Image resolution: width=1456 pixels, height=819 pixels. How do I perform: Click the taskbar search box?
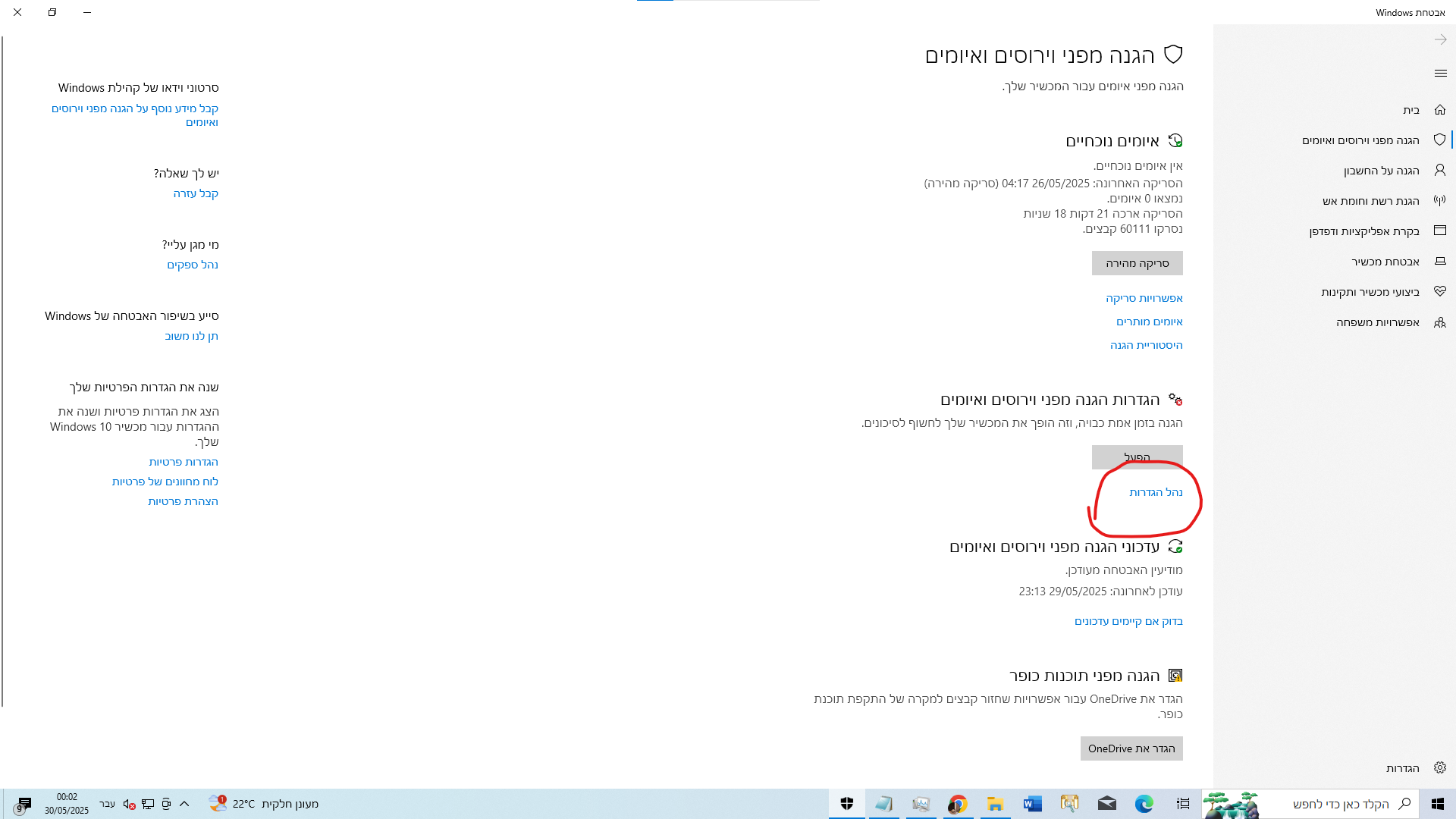[1310, 804]
